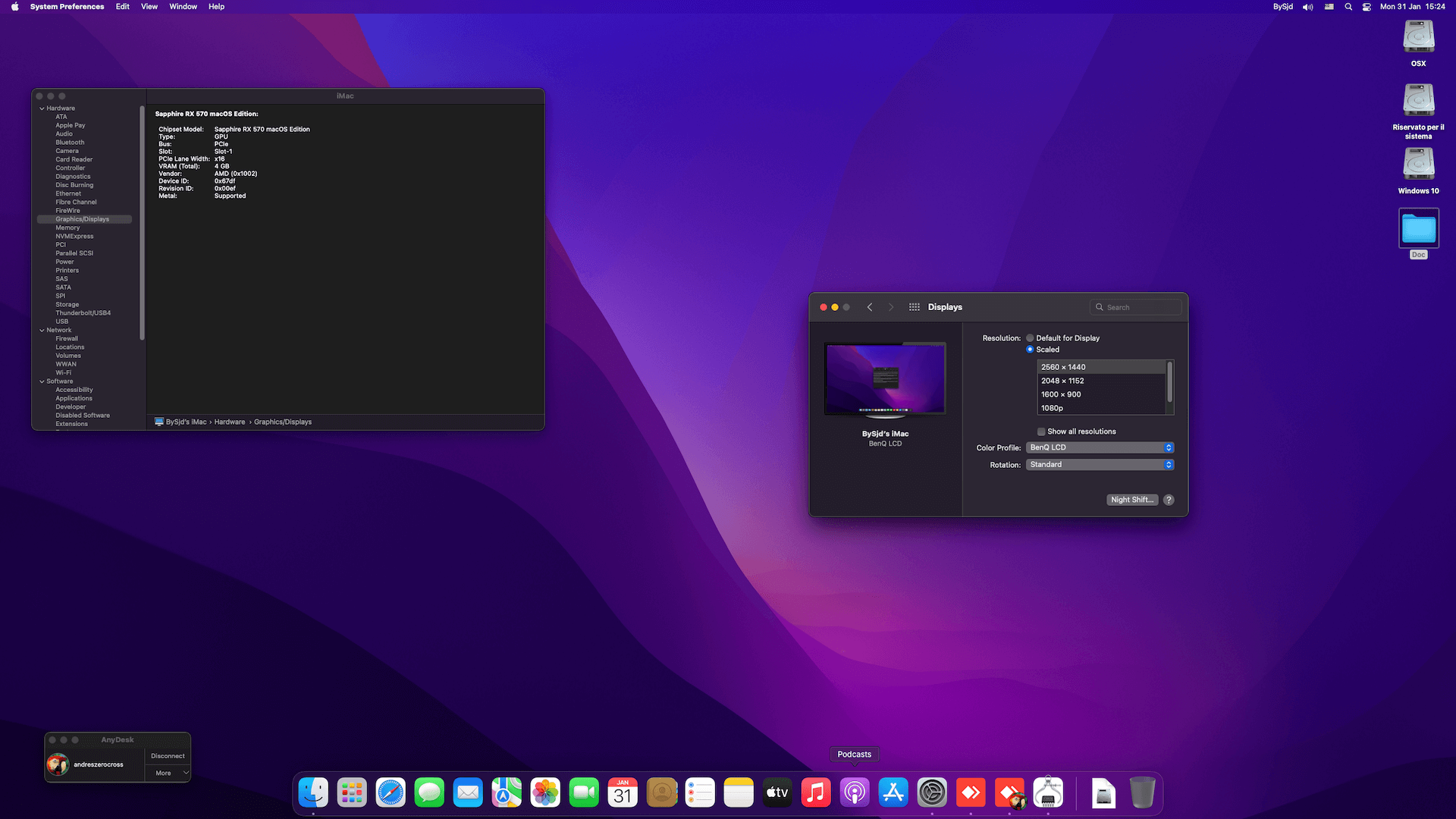Open Photos app in the Dock
Screen dimensions: 1456x819
click(545, 793)
